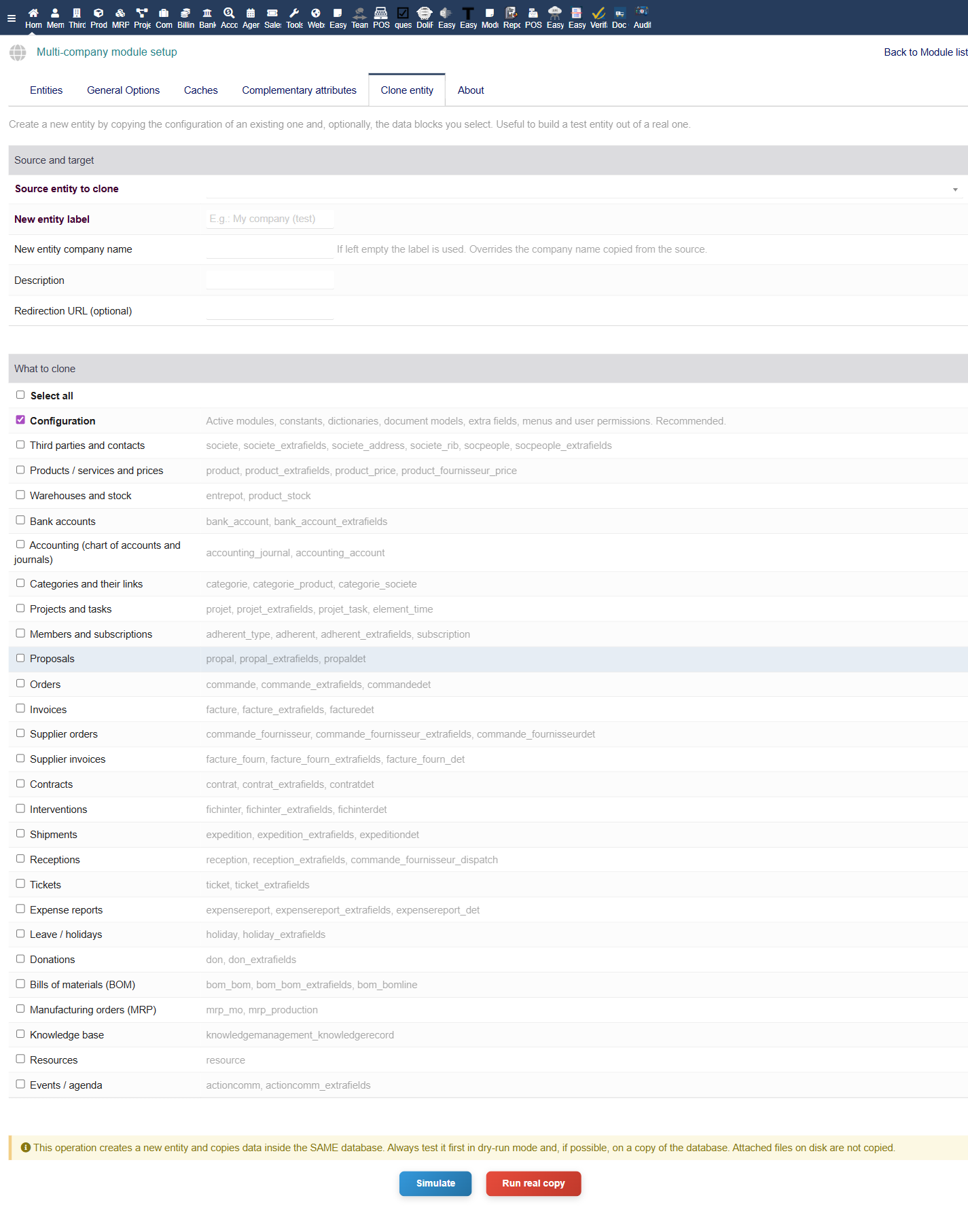Uncheck the Configuration checkbox
This screenshot has height=1232, width=968.
[x=20, y=420]
